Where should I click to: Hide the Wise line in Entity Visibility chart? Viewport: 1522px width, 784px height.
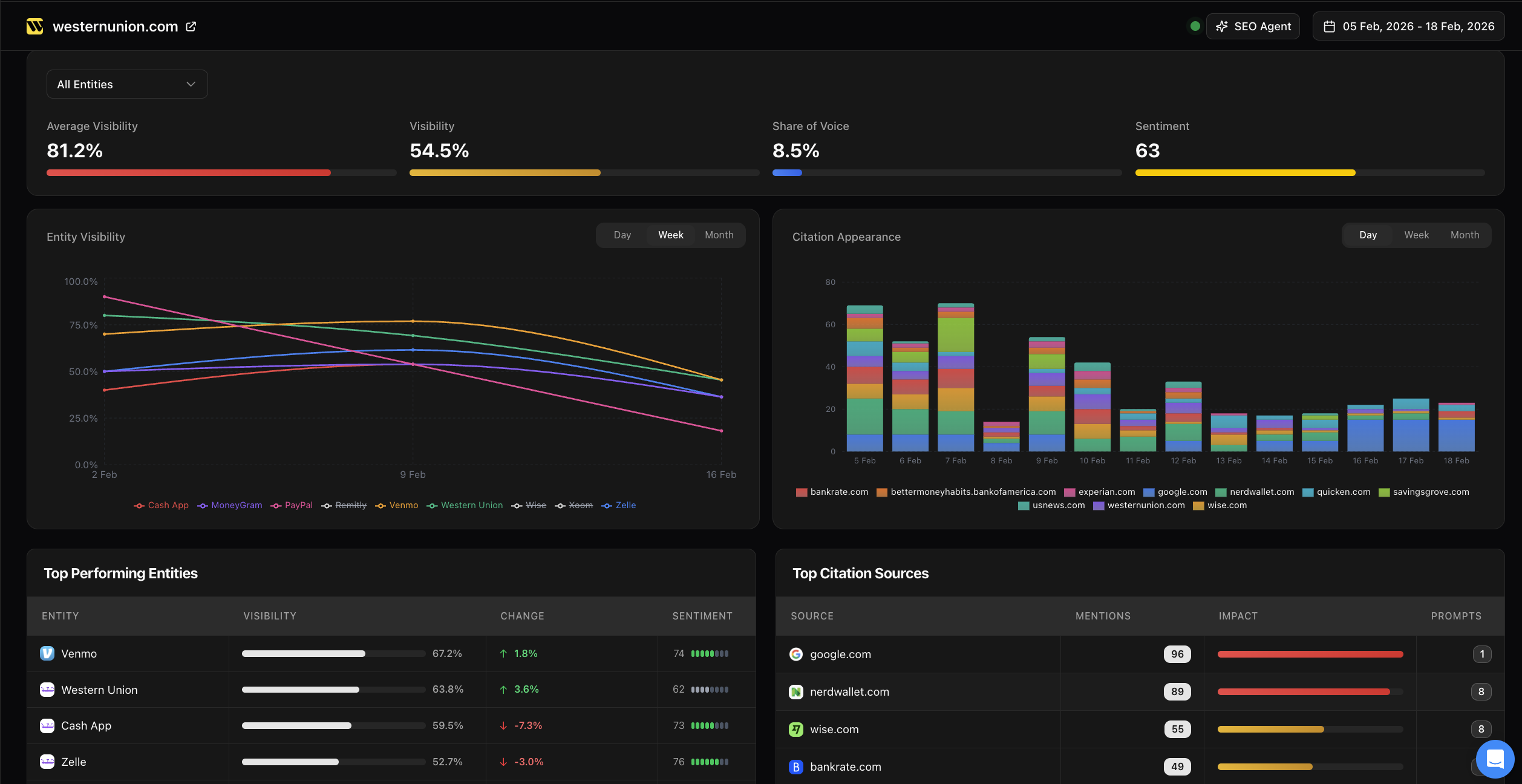tap(535, 505)
